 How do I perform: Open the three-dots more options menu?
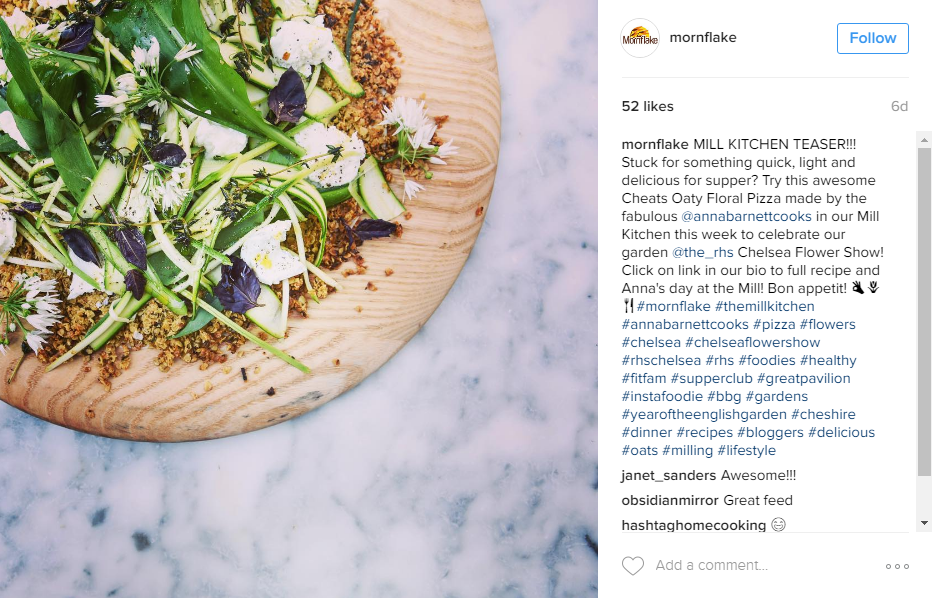[897, 566]
